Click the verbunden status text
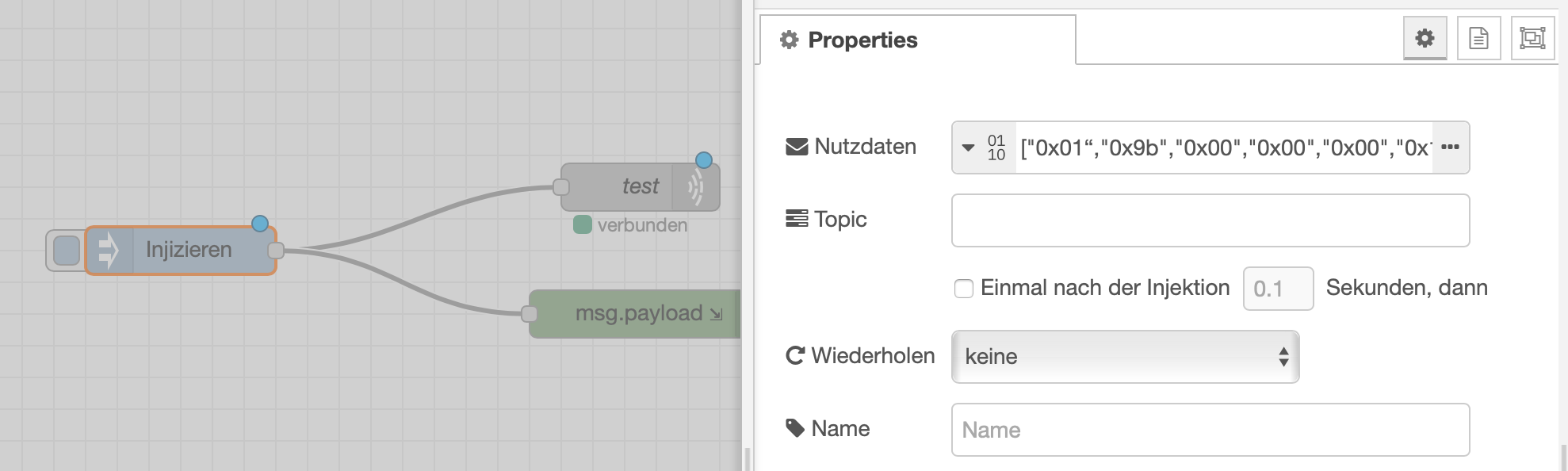The height and width of the screenshot is (471, 1568). click(642, 225)
